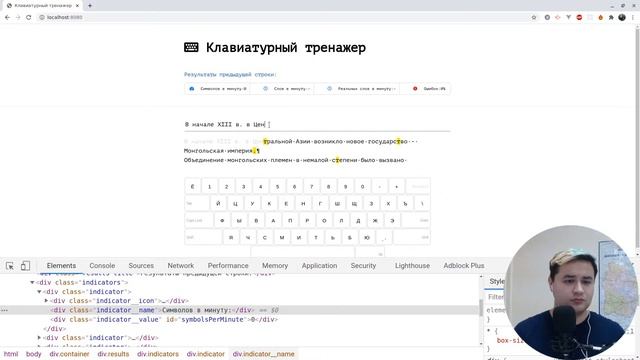Image resolution: width=640 pixels, height=360 pixels.
Task: Click the keyboard icon beside the title
Action: pos(191,47)
